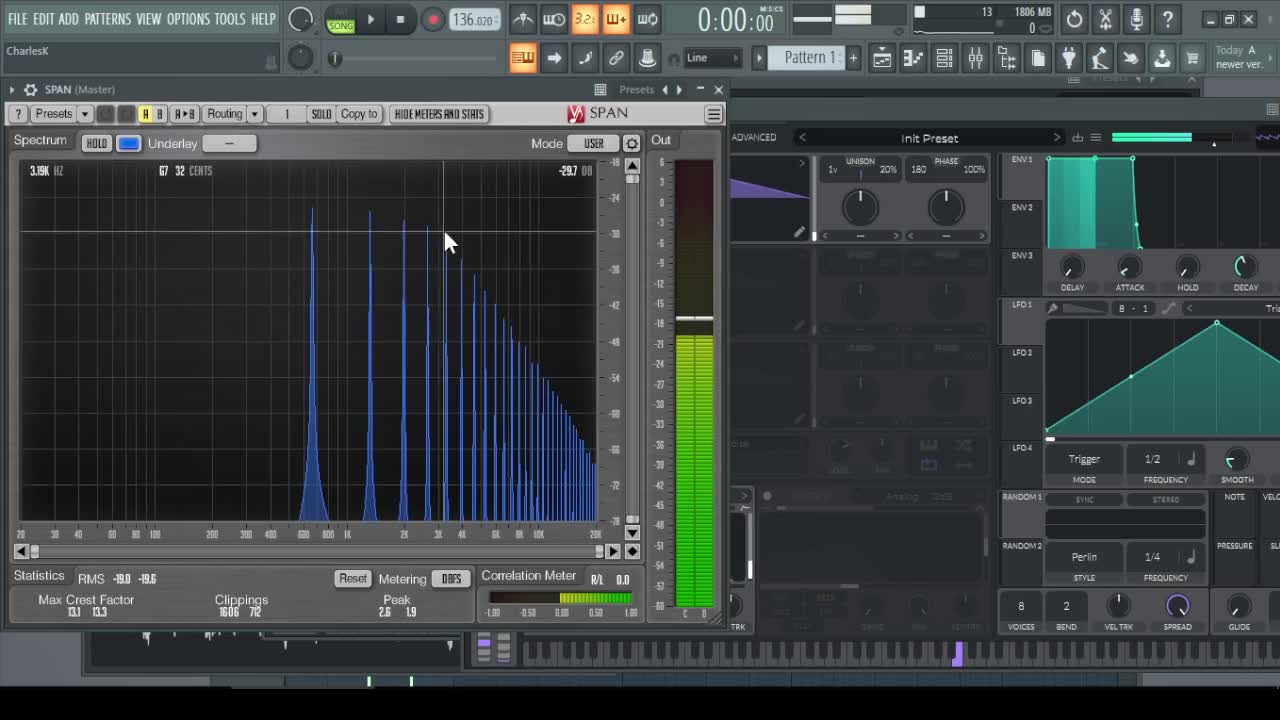Open the Underlay selector

[x=229, y=144]
